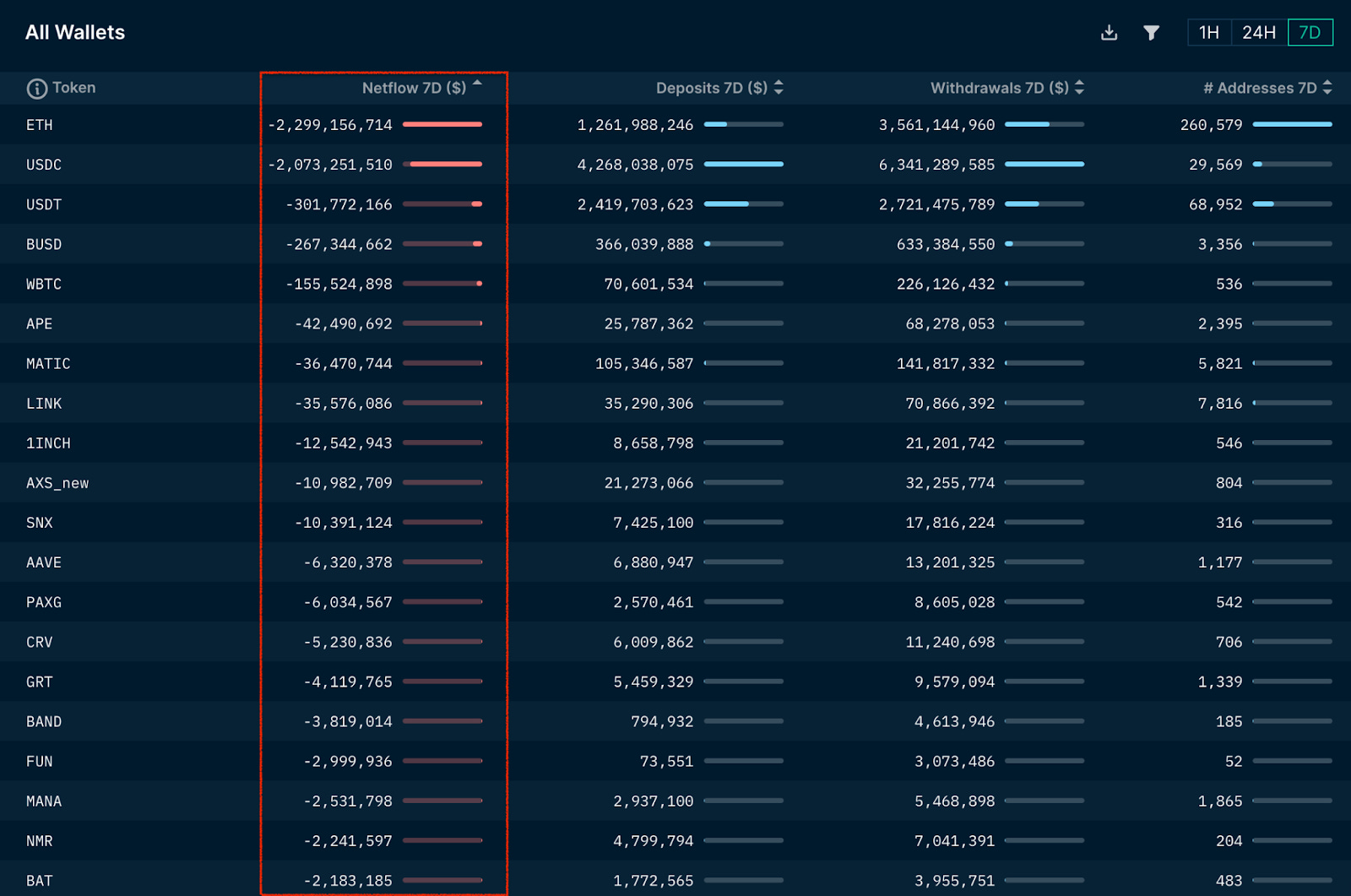Click MANA addresses value 1,865
This screenshot has width=1351, height=896.
click(x=1220, y=801)
